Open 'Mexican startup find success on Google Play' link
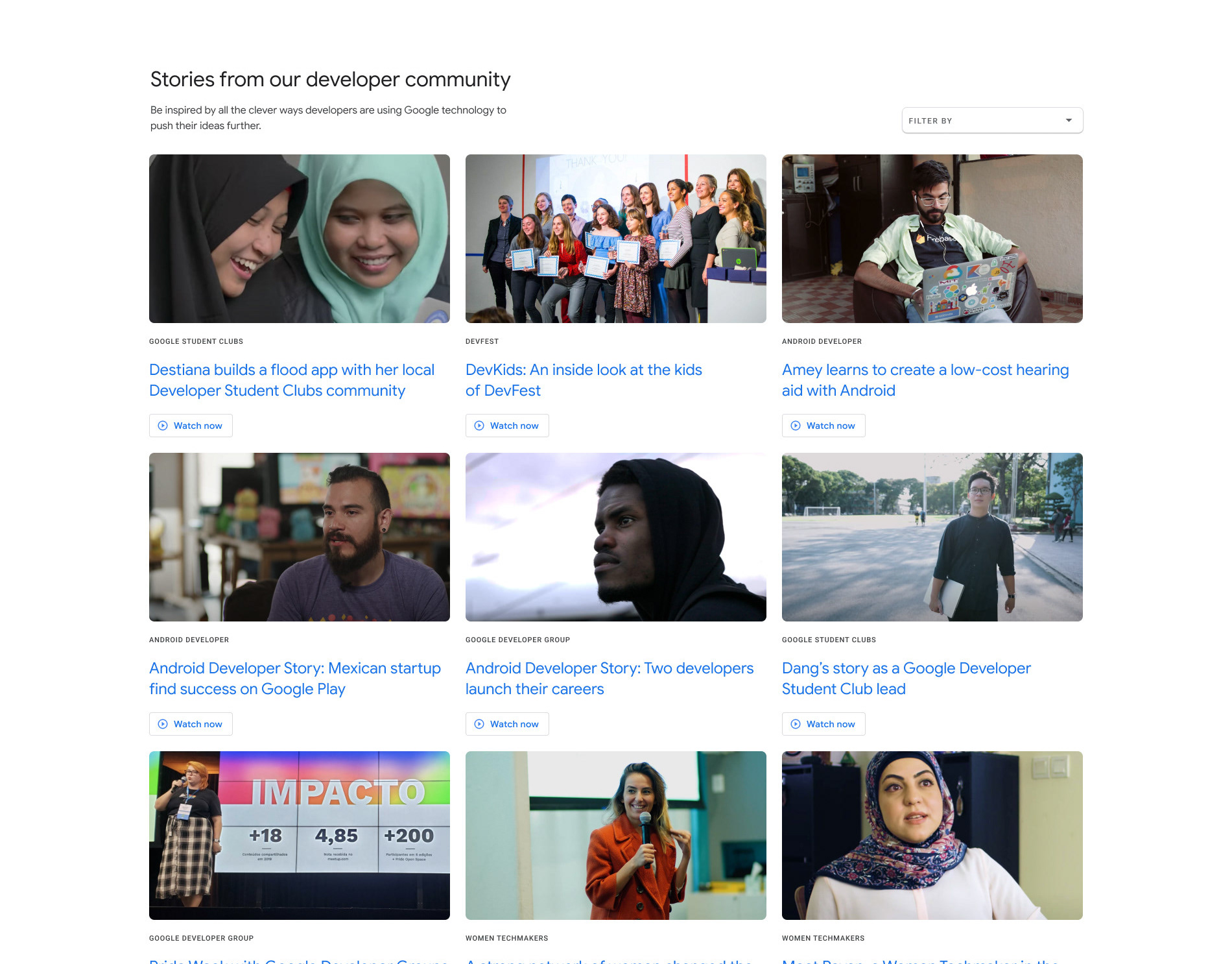 click(295, 679)
